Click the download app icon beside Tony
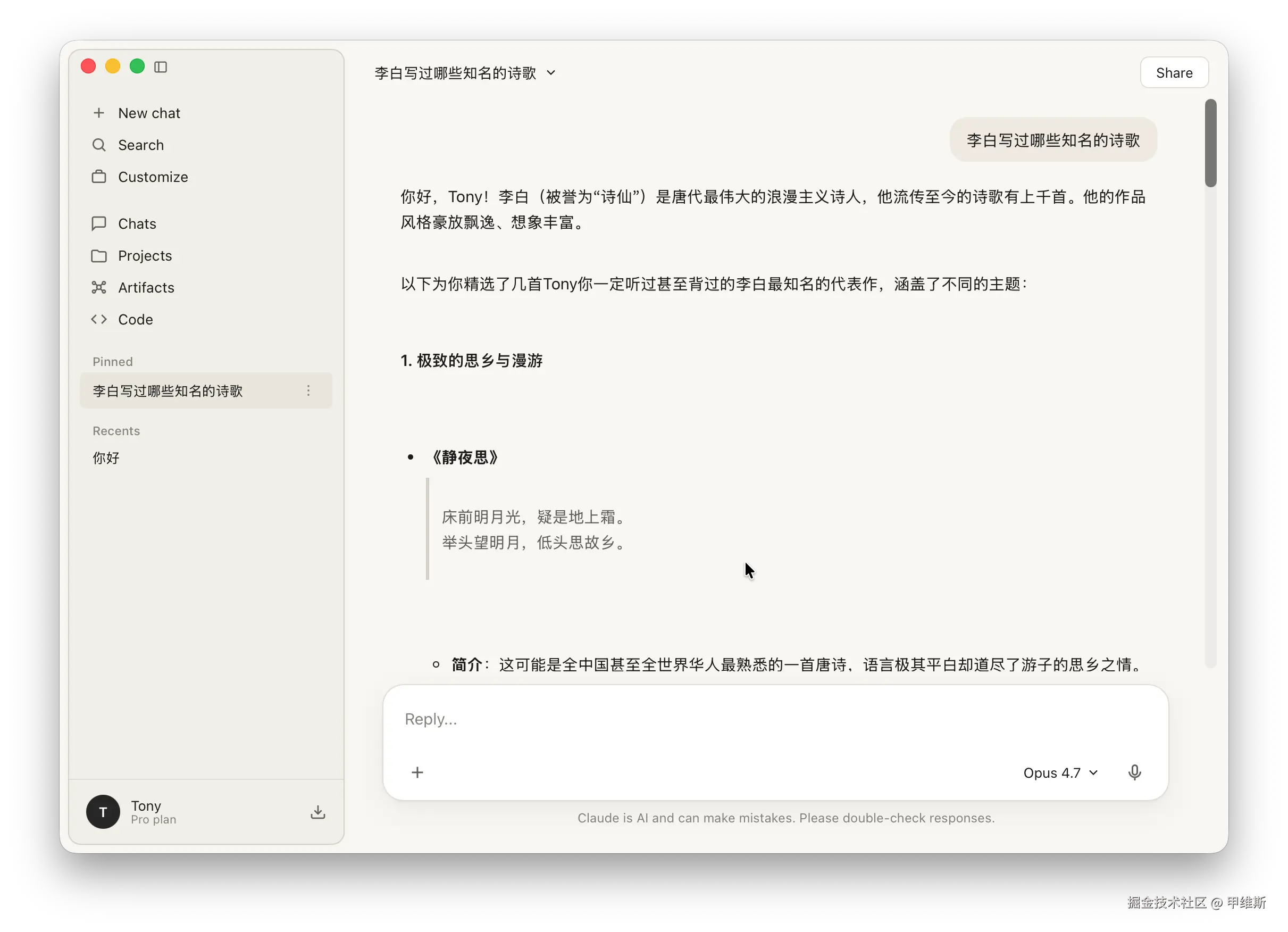1288x932 pixels. [x=318, y=812]
